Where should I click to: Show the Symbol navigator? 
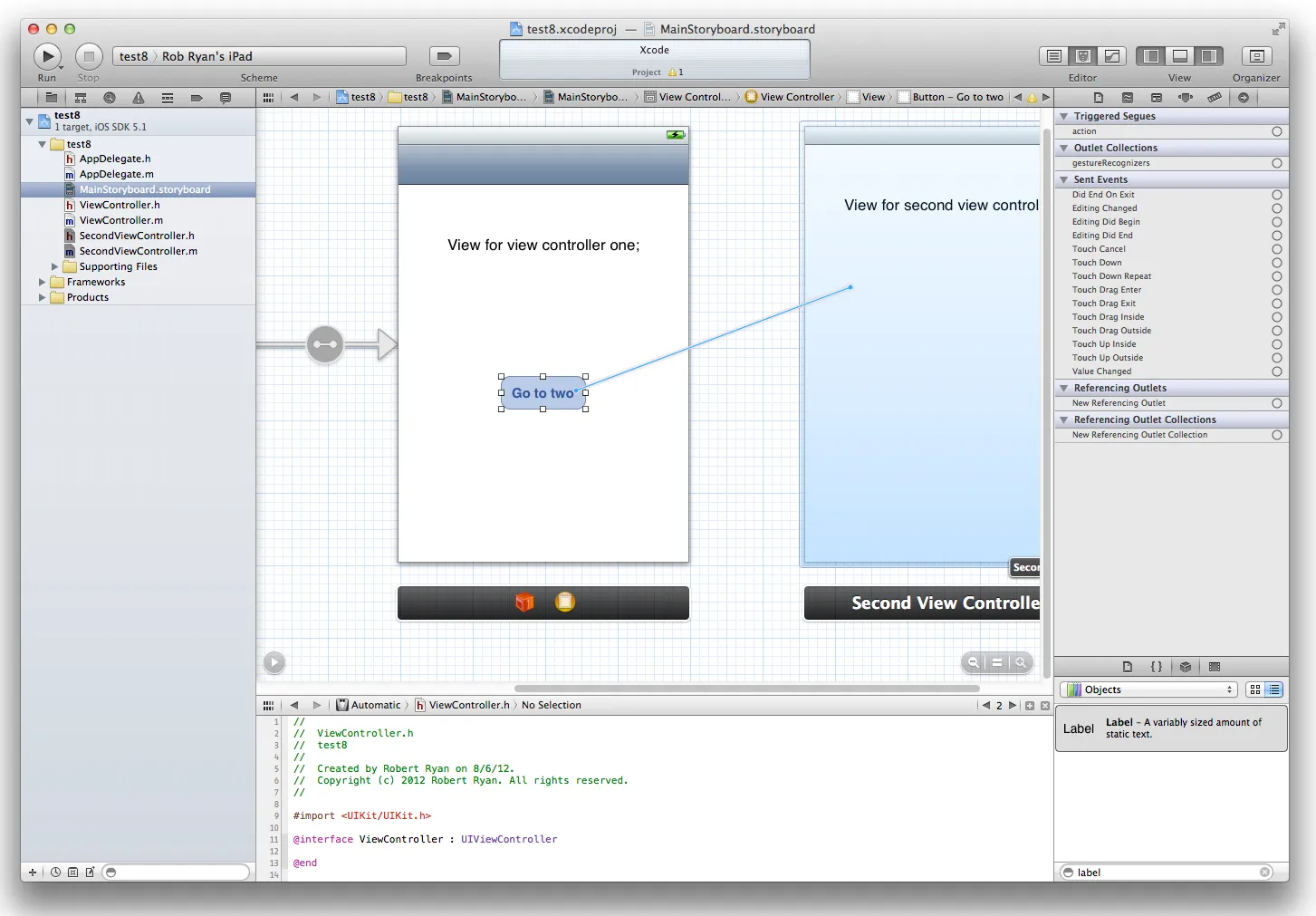click(81, 98)
